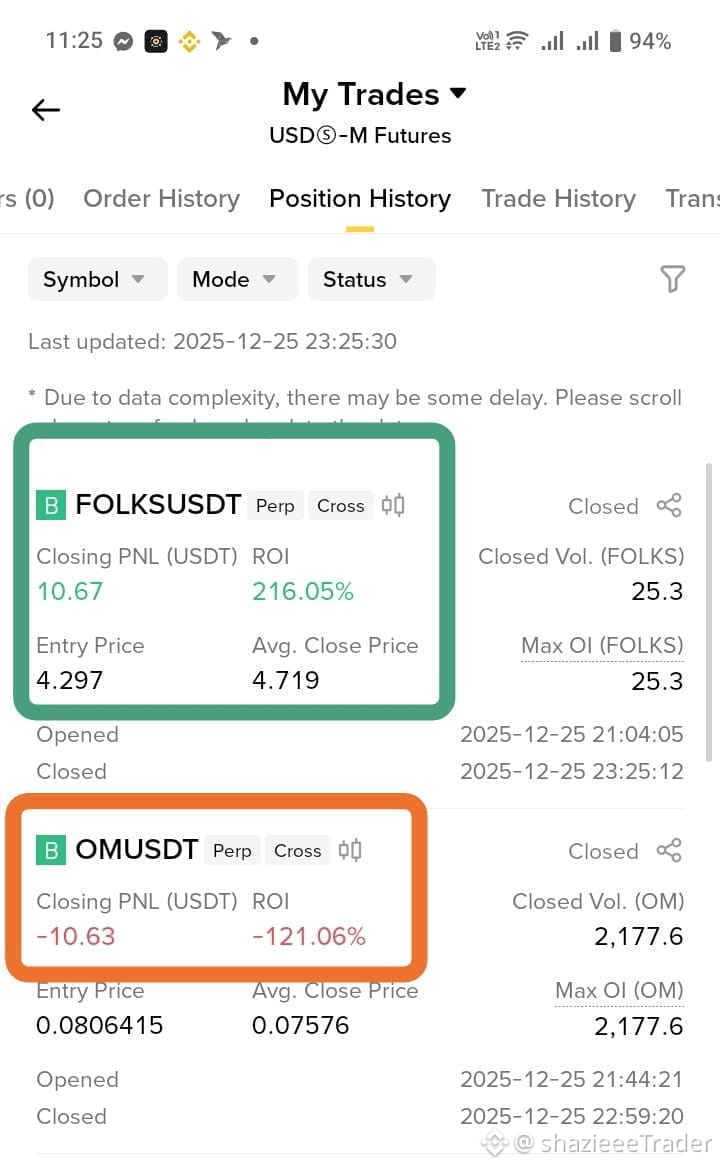This screenshot has height=1168, width=720.
Task: Open FOLKSUSDT candlestick chart icon
Action: pyautogui.click(x=393, y=505)
